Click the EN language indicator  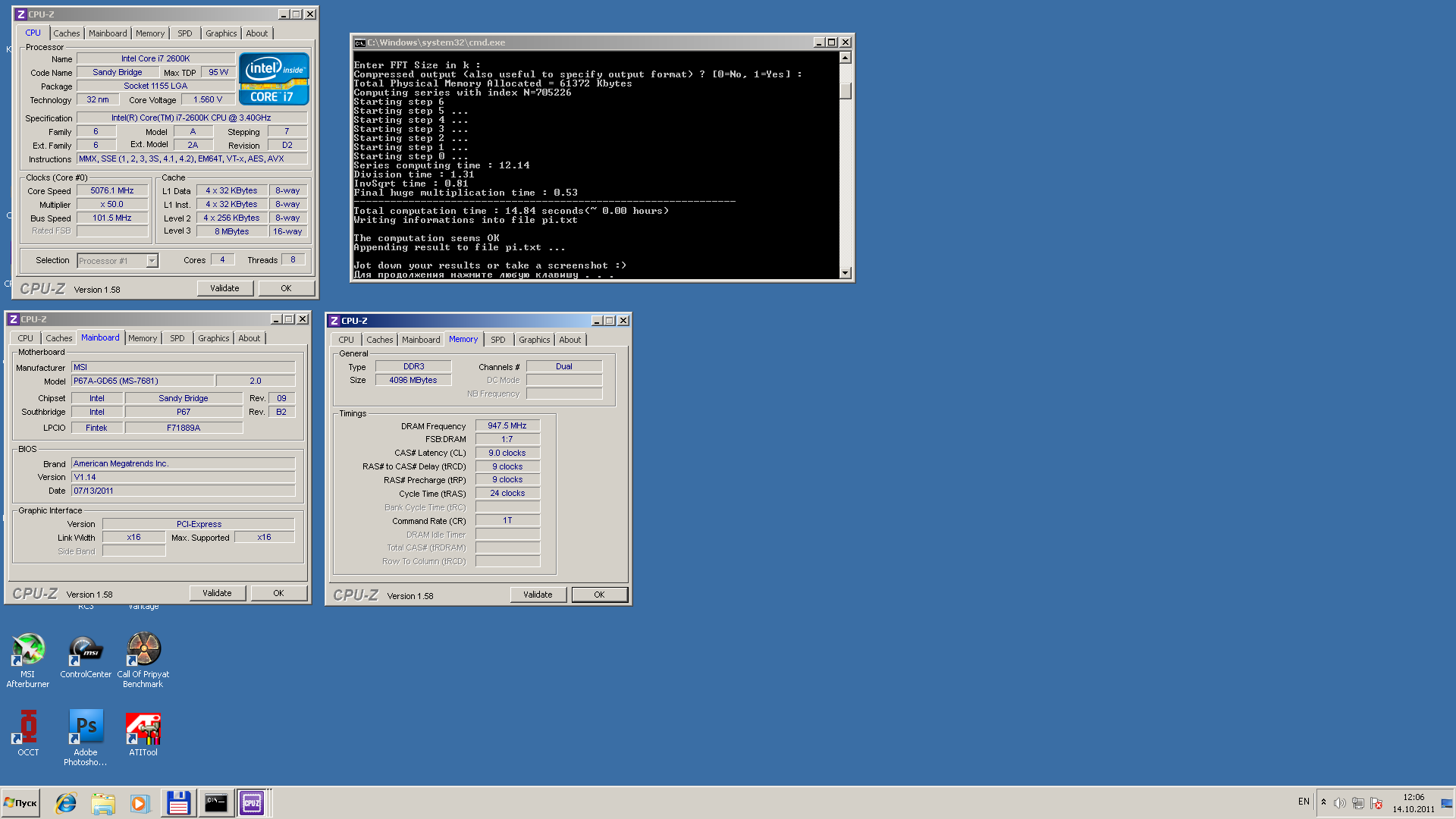click(1304, 802)
